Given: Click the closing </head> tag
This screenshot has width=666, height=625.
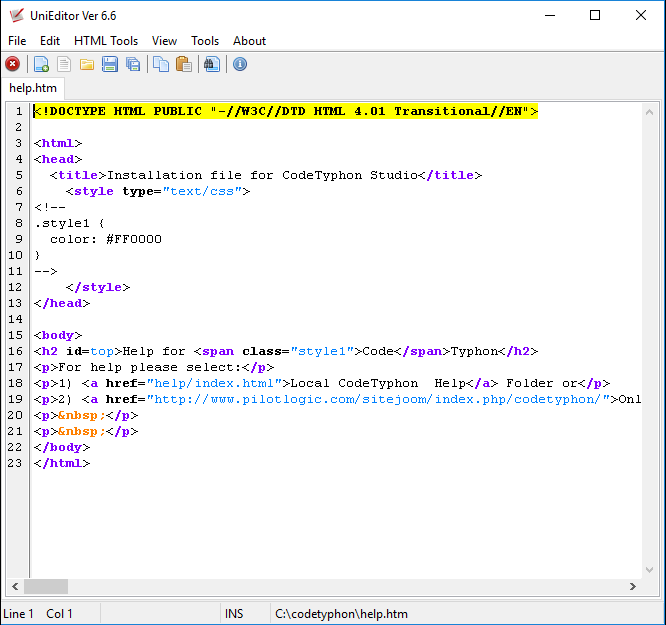Looking at the screenshot, I should click(62, 303).
